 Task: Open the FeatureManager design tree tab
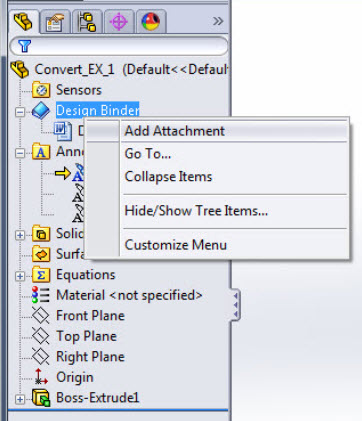[x=23, y=22]
